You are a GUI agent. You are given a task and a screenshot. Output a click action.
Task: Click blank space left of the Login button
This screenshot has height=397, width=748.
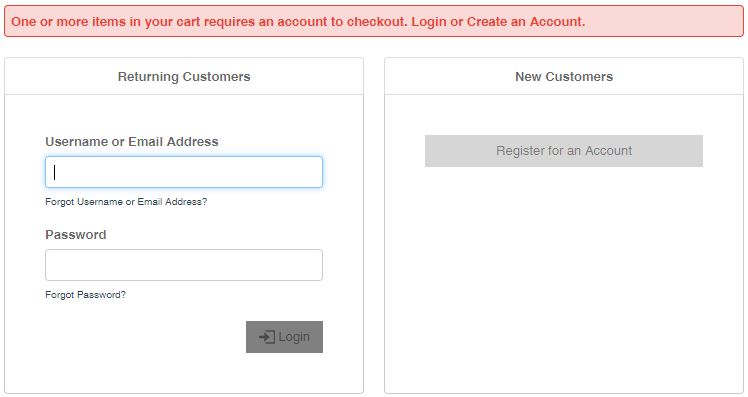point(145,337)
